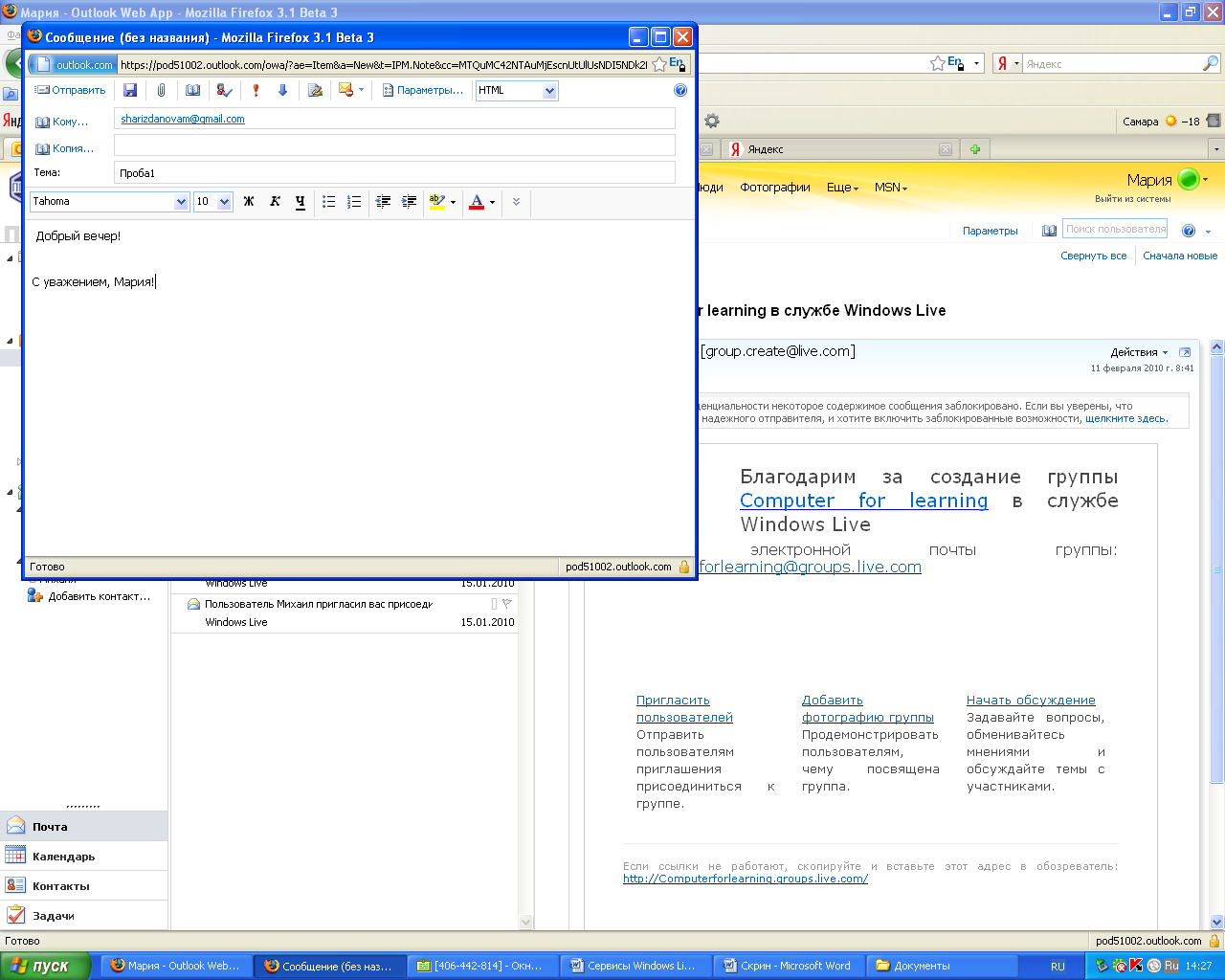Follow the Computer for learning link
The image size is (1225, 980).
(863, 501)
